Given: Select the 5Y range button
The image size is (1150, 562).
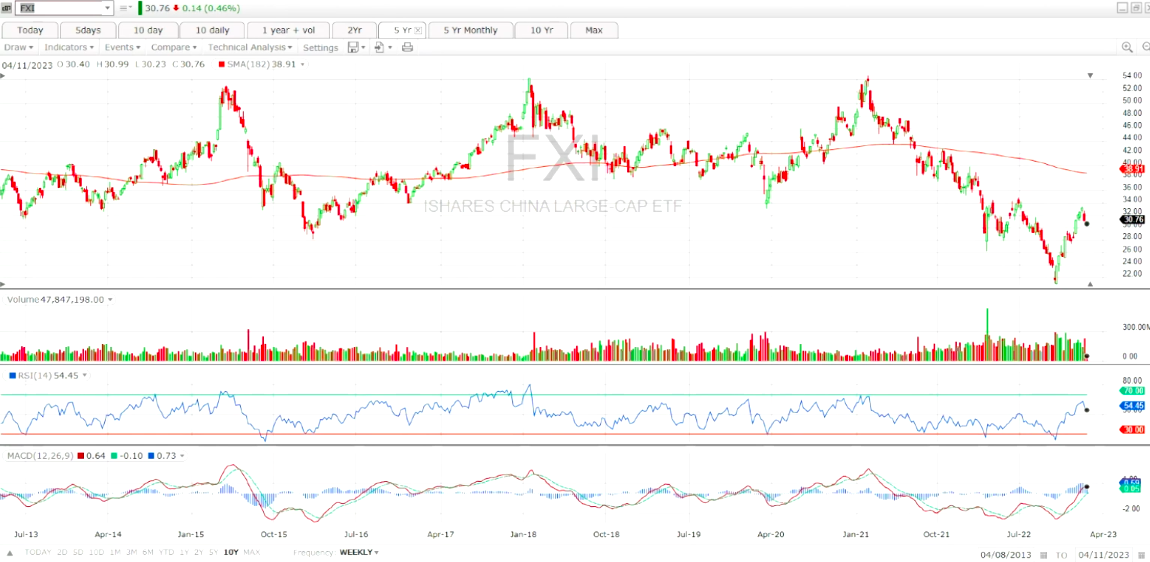Looking at the screenshot, I should pos(213,552).
